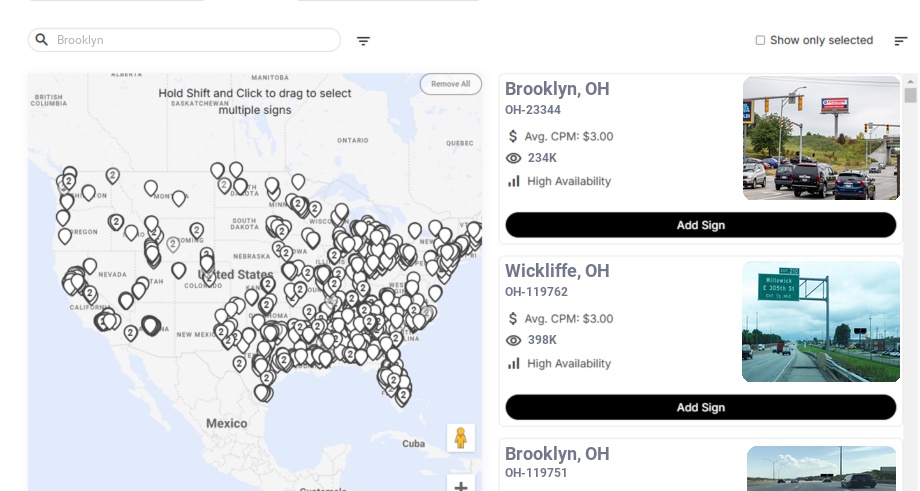Click the results list scrollbar thumb
Image resolution: width=920 pixels, height=491 pixels.
(910, 95)
